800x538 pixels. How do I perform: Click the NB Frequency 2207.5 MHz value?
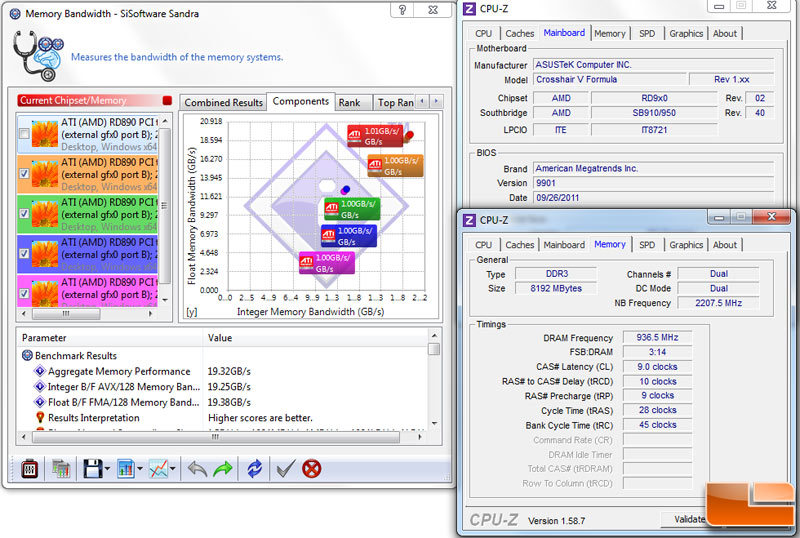click(718, 303)
